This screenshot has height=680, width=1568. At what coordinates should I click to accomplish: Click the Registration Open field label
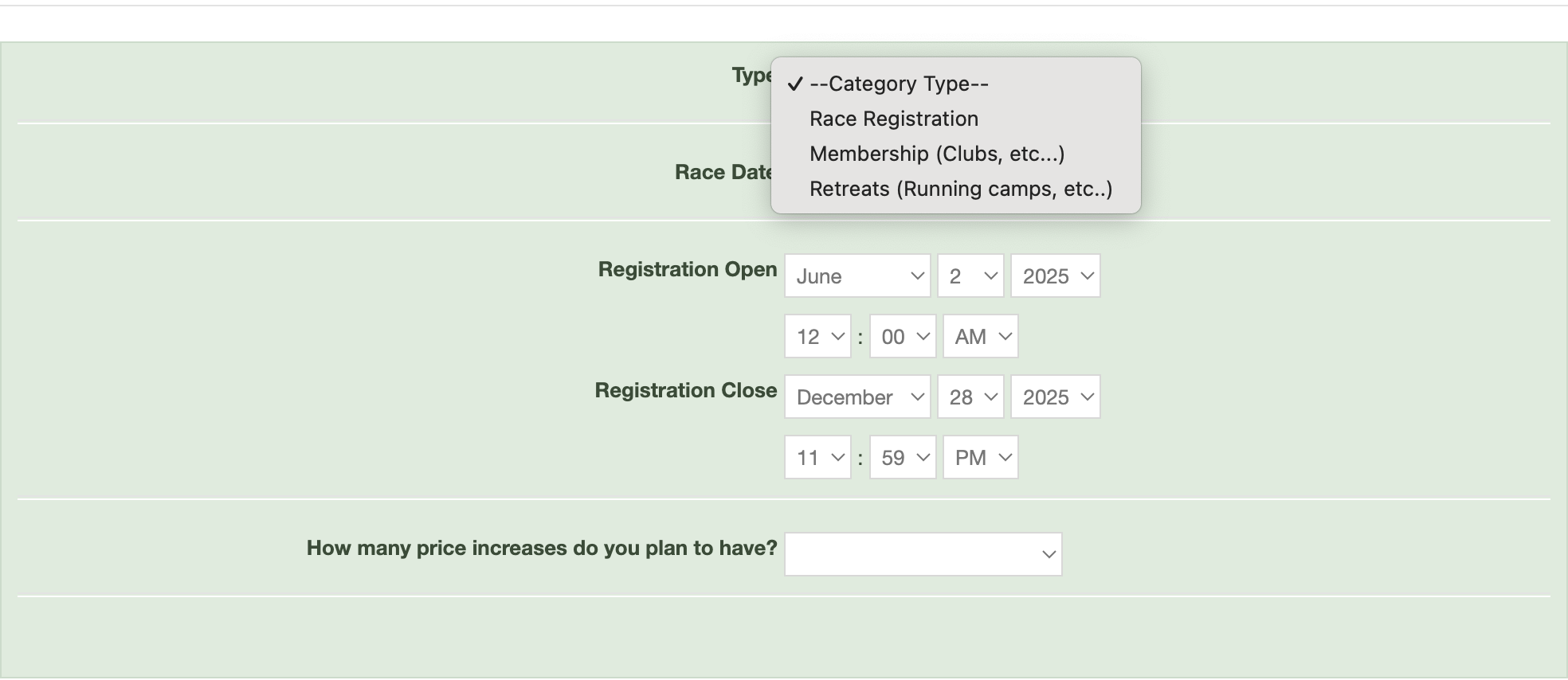(x=687, y=269)
